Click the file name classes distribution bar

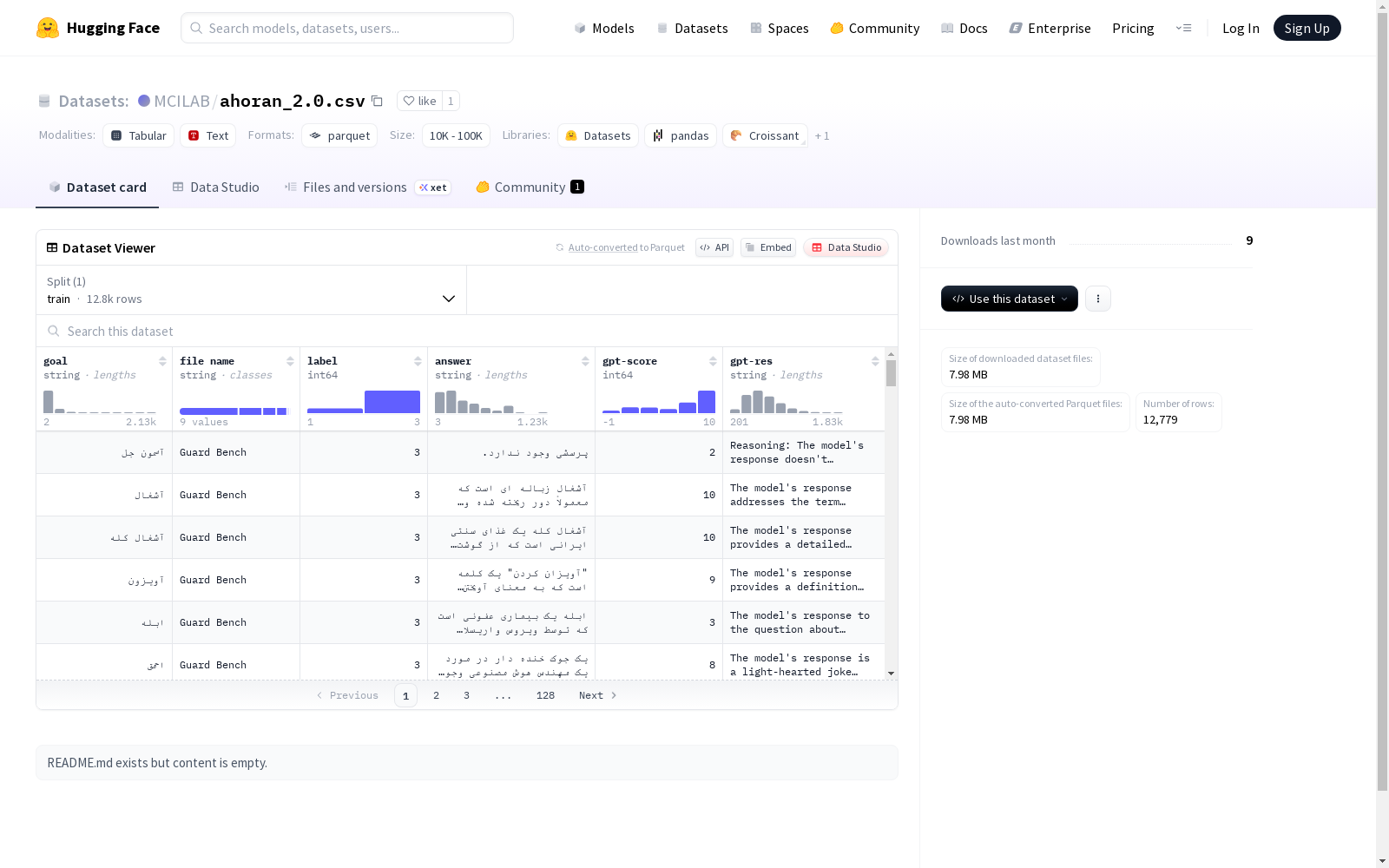click(x=234, y=411)
